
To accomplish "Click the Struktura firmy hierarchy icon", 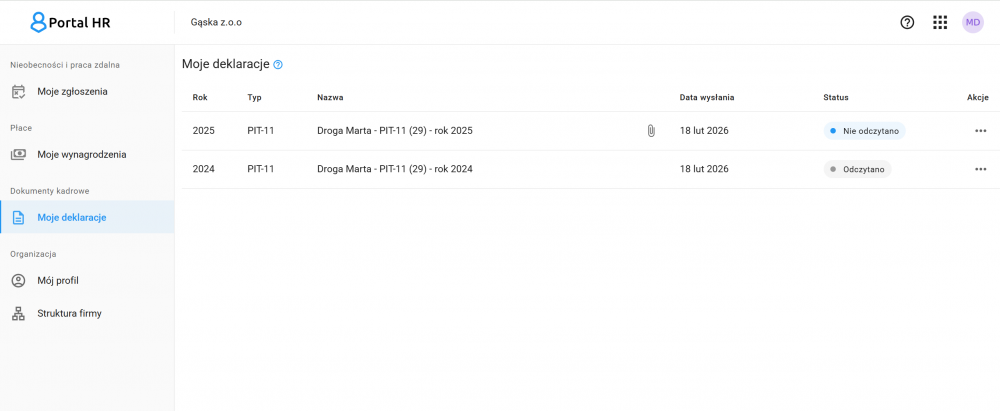I will click(x=18, y=314).
